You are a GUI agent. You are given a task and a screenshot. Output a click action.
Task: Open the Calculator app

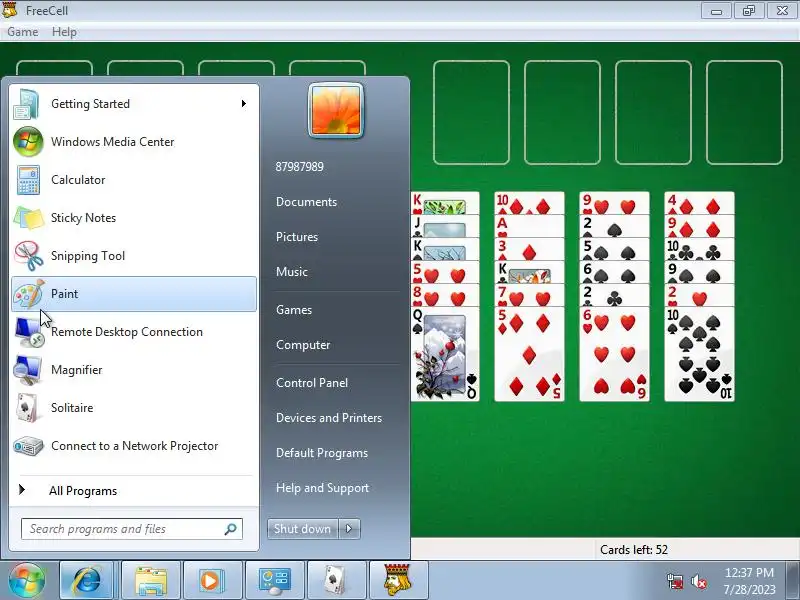[134, 180]
